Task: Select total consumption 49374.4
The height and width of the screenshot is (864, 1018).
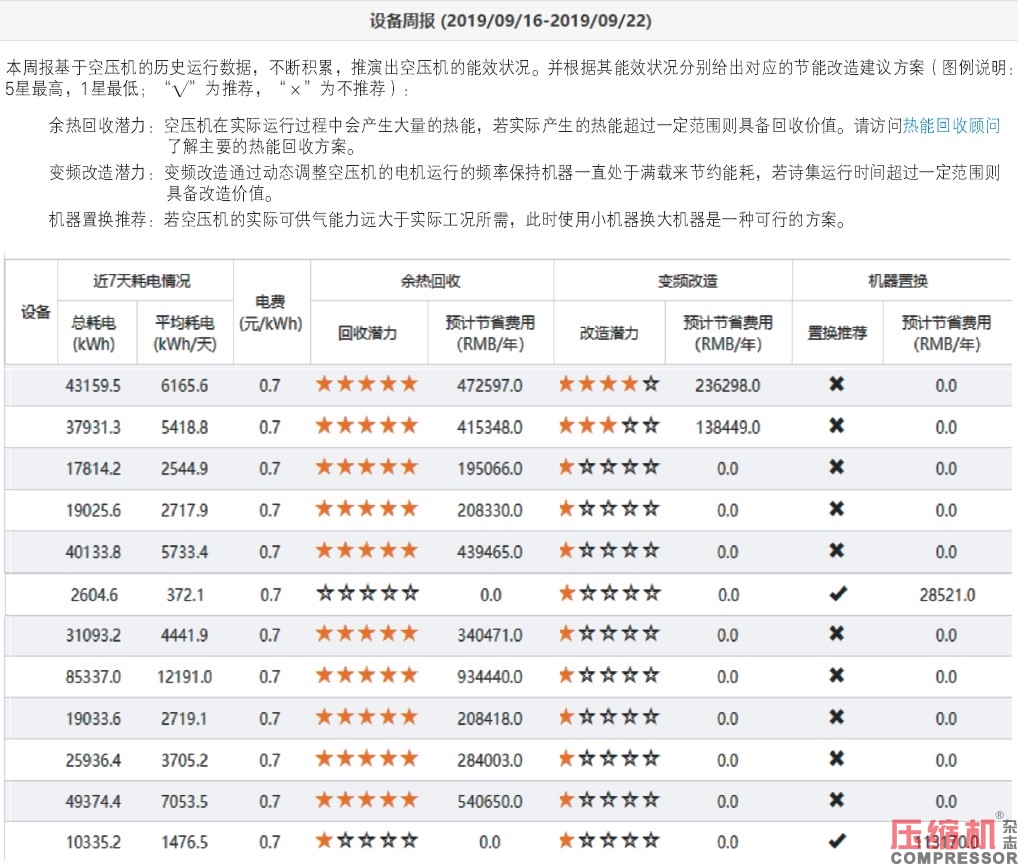Action: tap(93, 802)
